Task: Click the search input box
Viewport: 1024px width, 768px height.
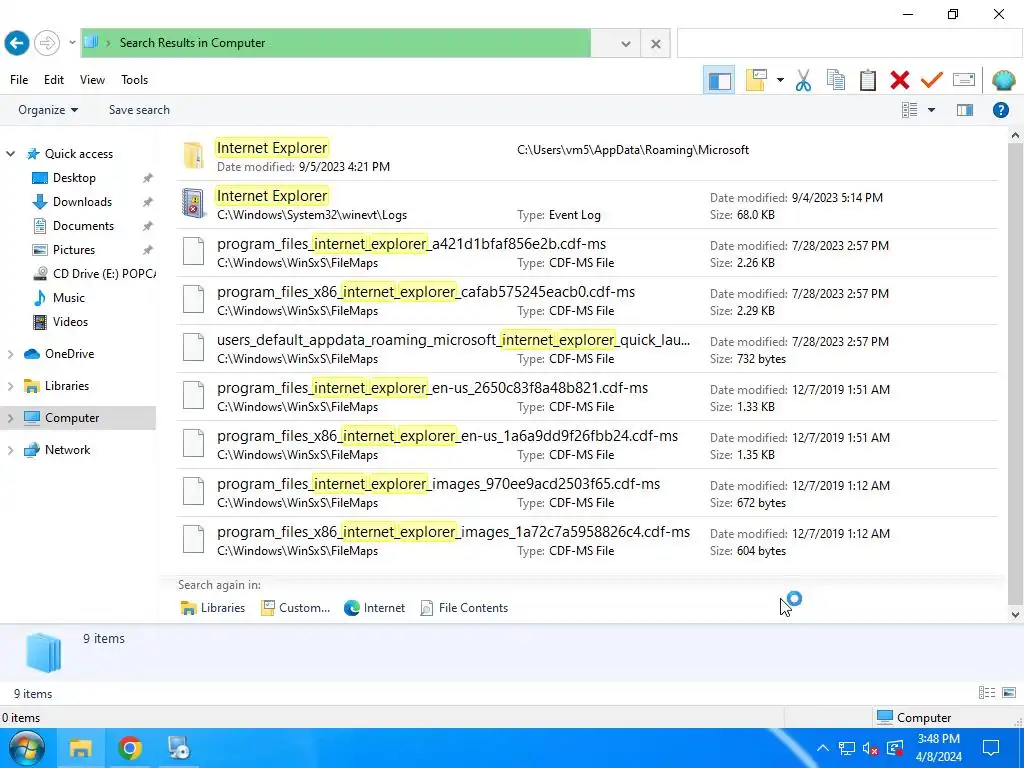Action: tap(850, 44)
